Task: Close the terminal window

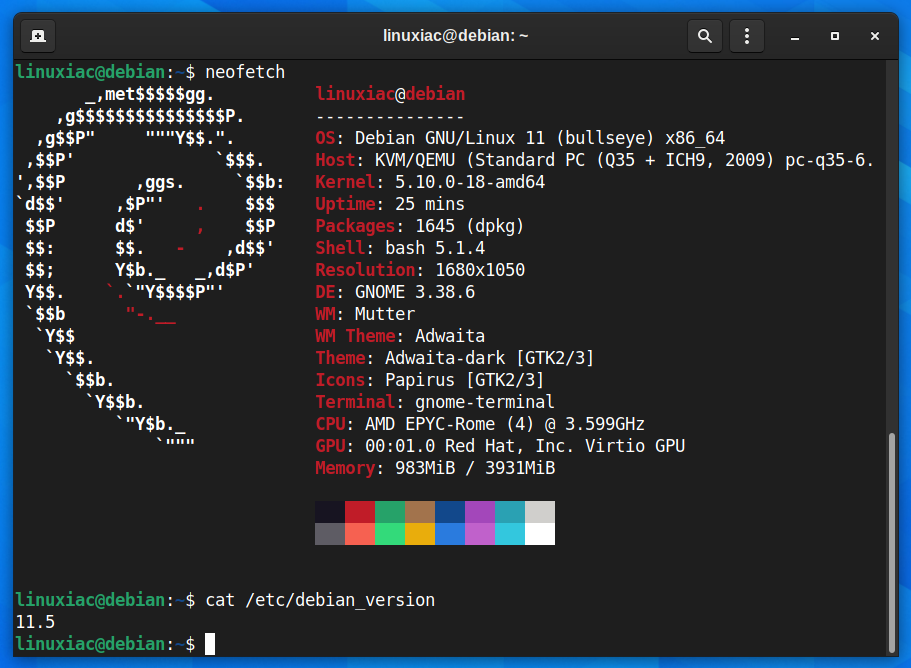Action: (x=874, y=36)
